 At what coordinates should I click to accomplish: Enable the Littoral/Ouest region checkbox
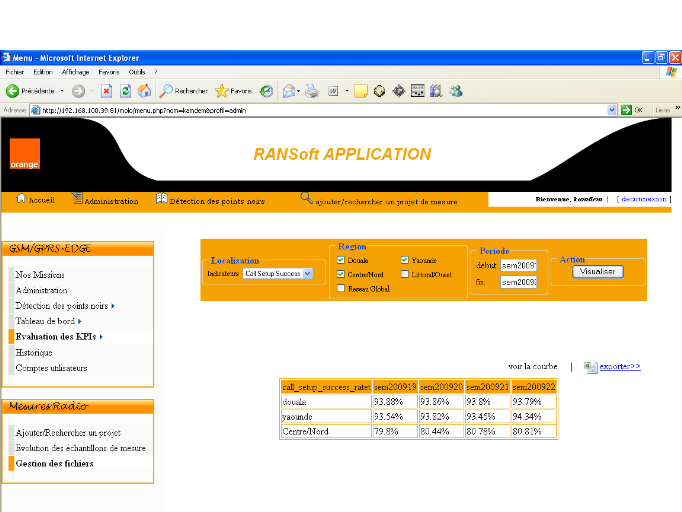(404, 274)
